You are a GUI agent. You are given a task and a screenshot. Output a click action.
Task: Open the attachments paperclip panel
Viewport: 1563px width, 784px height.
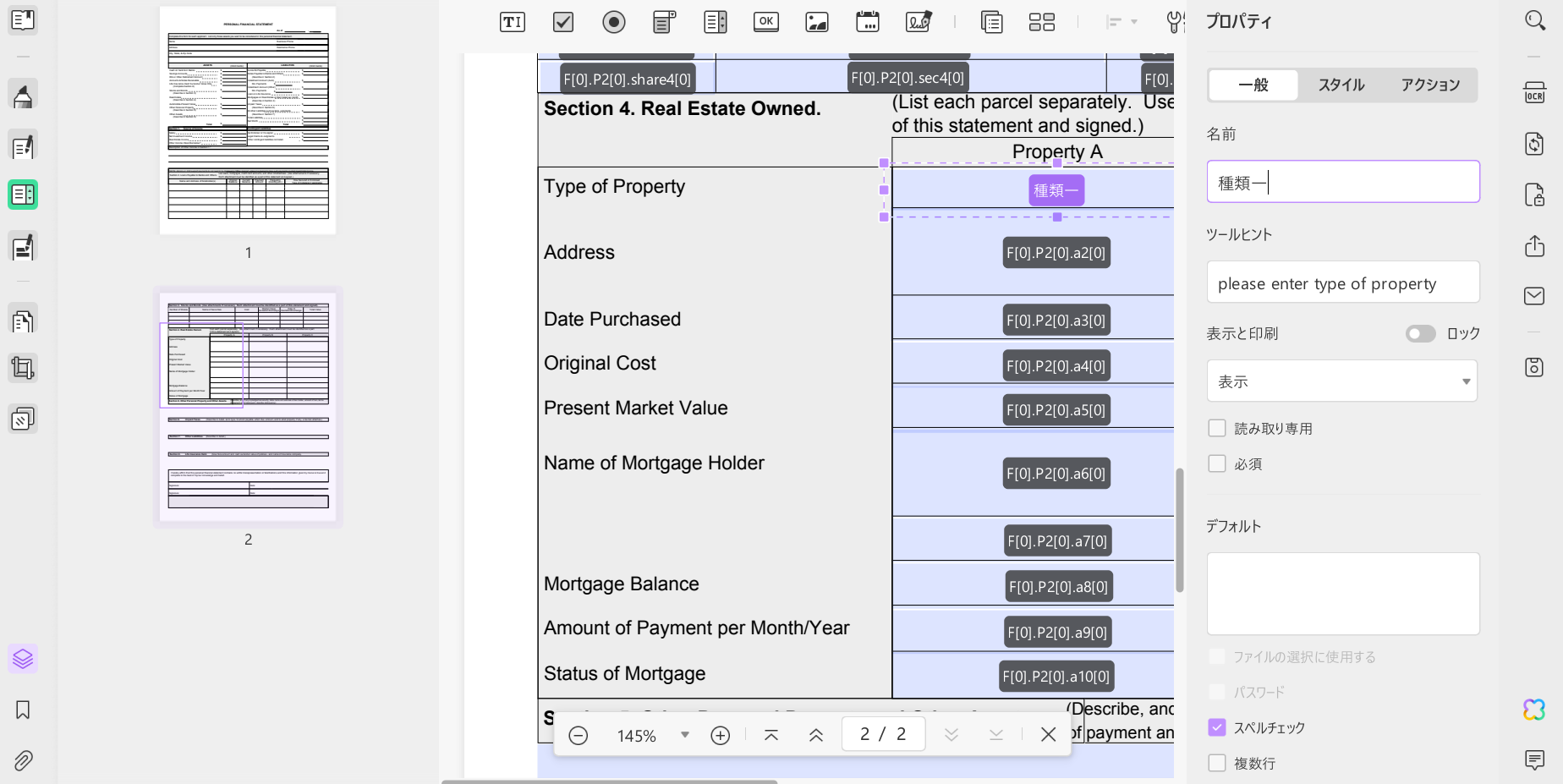23,760
